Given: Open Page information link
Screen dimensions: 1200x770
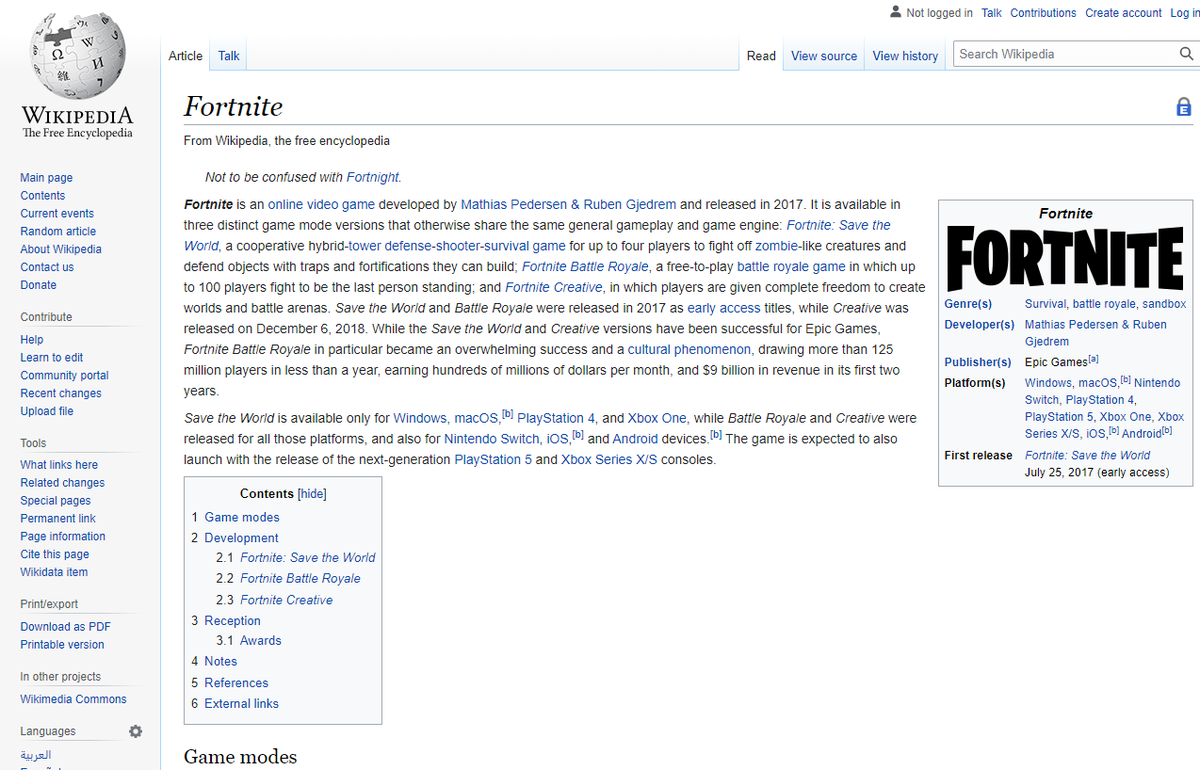Looking at the screenshot, I should click(x=63, y=537).
